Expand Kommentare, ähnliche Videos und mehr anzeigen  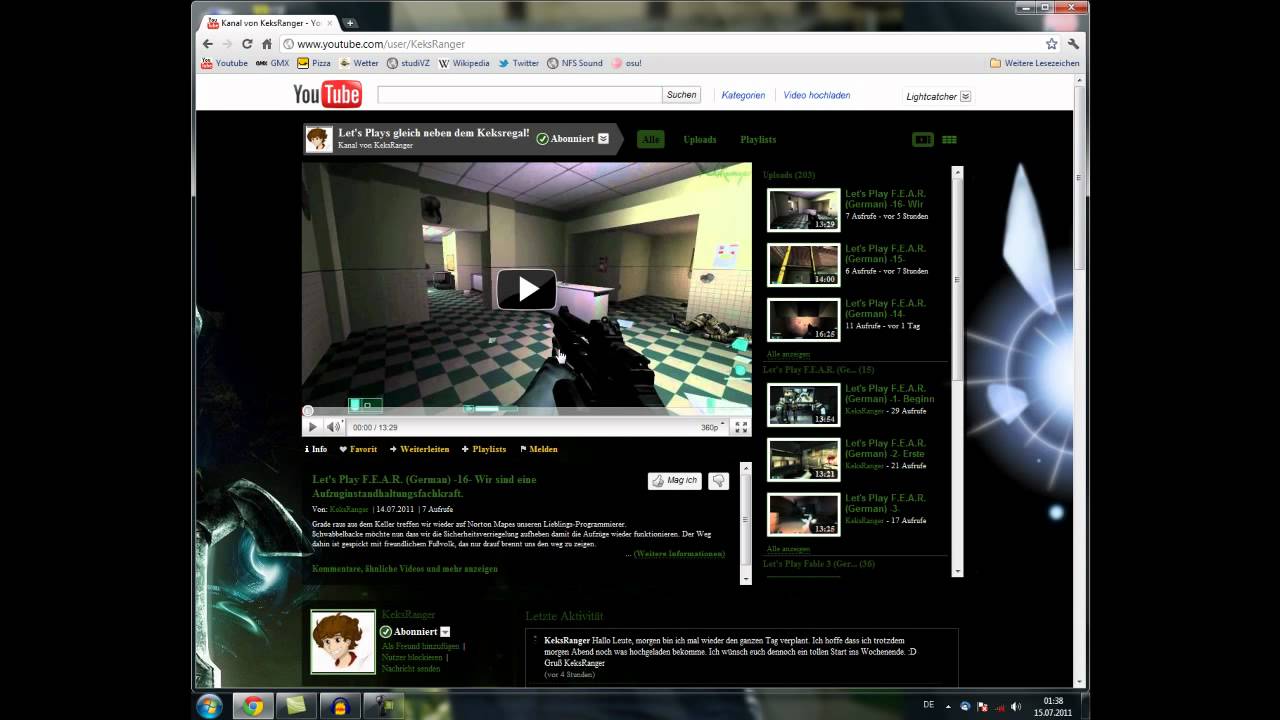pyautogui.click(x=405, y=569)
